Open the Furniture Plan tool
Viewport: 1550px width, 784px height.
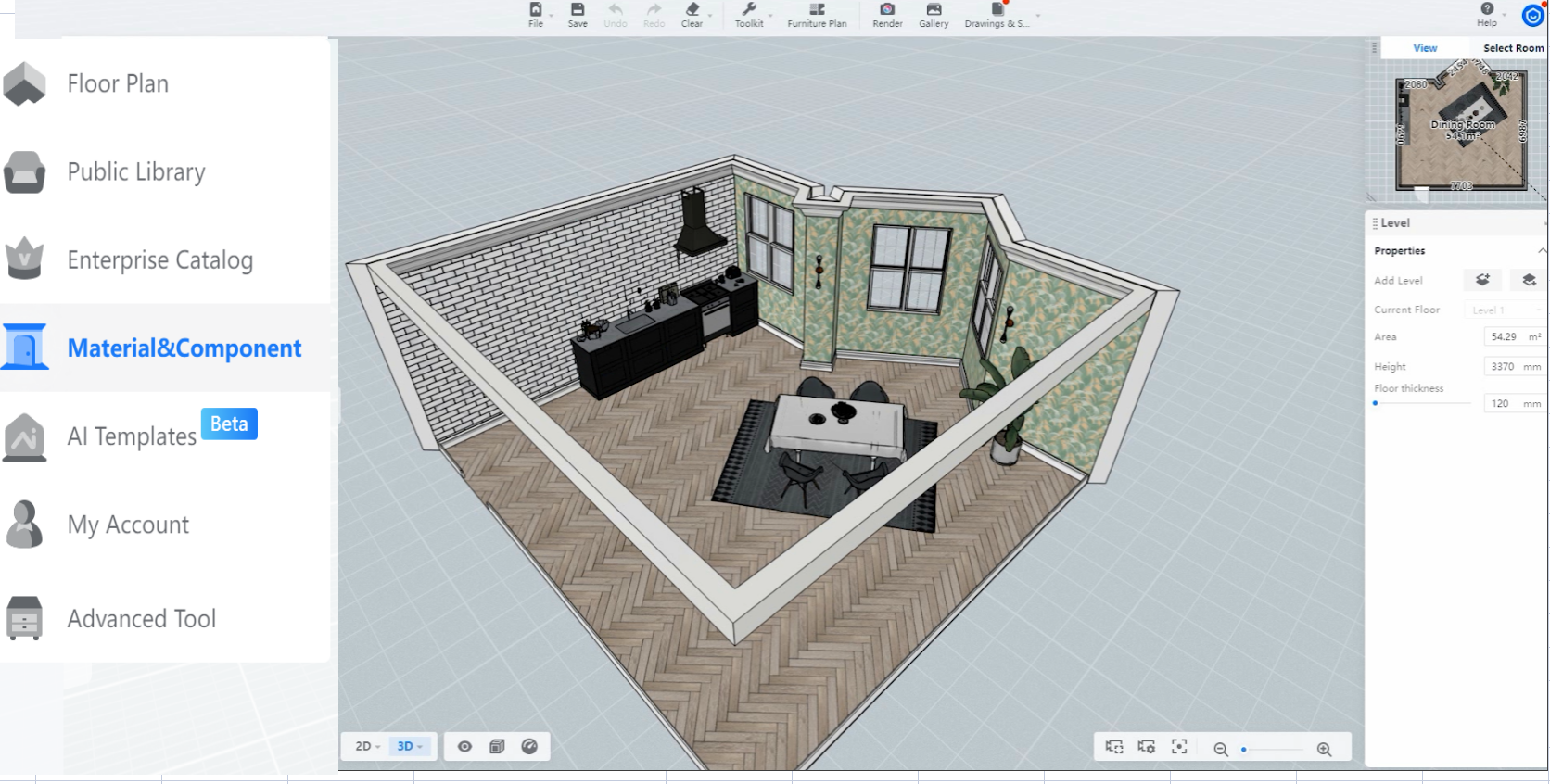point(816,14)
